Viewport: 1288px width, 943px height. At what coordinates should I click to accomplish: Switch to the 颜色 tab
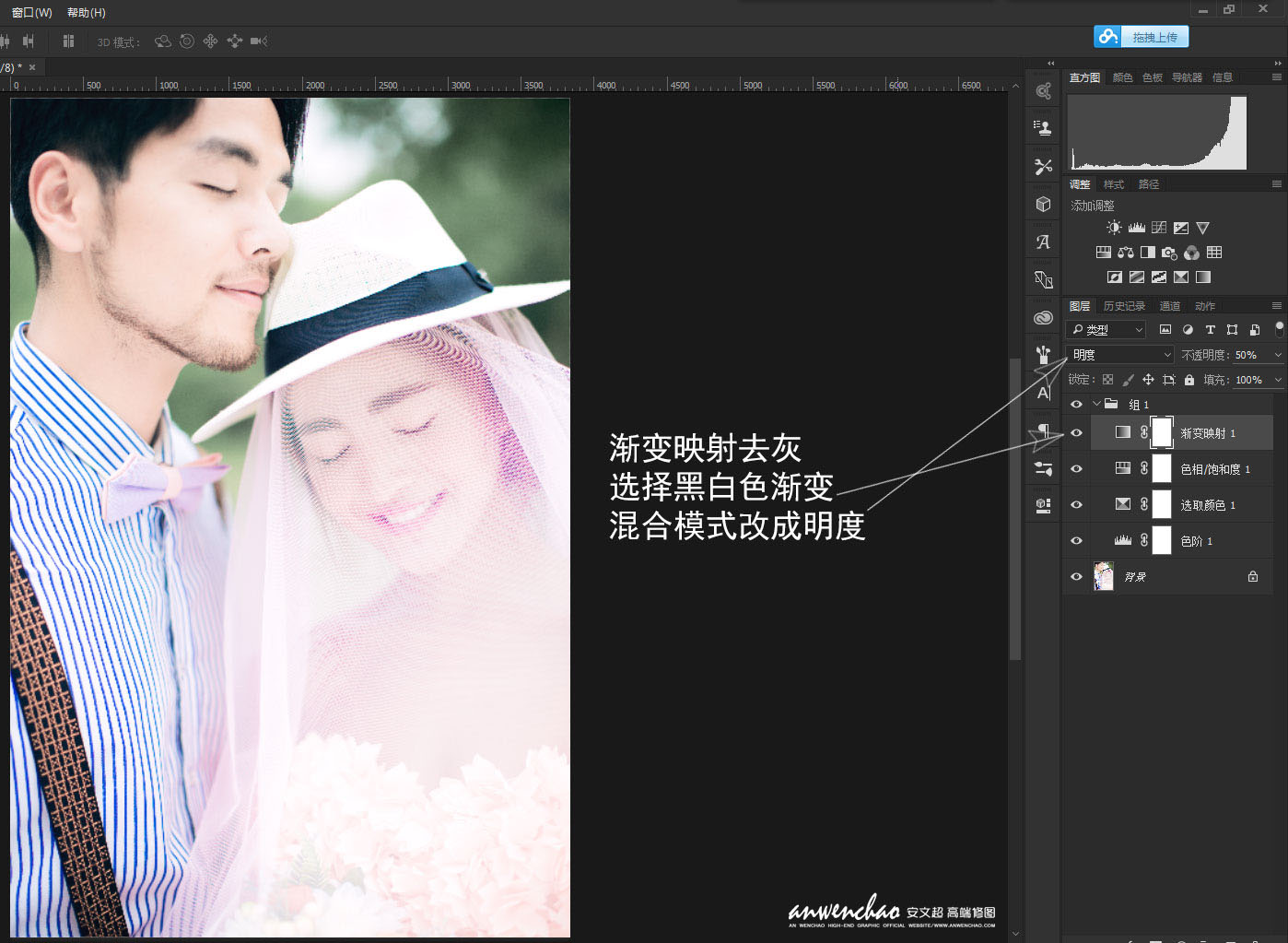coord(1123,77)
